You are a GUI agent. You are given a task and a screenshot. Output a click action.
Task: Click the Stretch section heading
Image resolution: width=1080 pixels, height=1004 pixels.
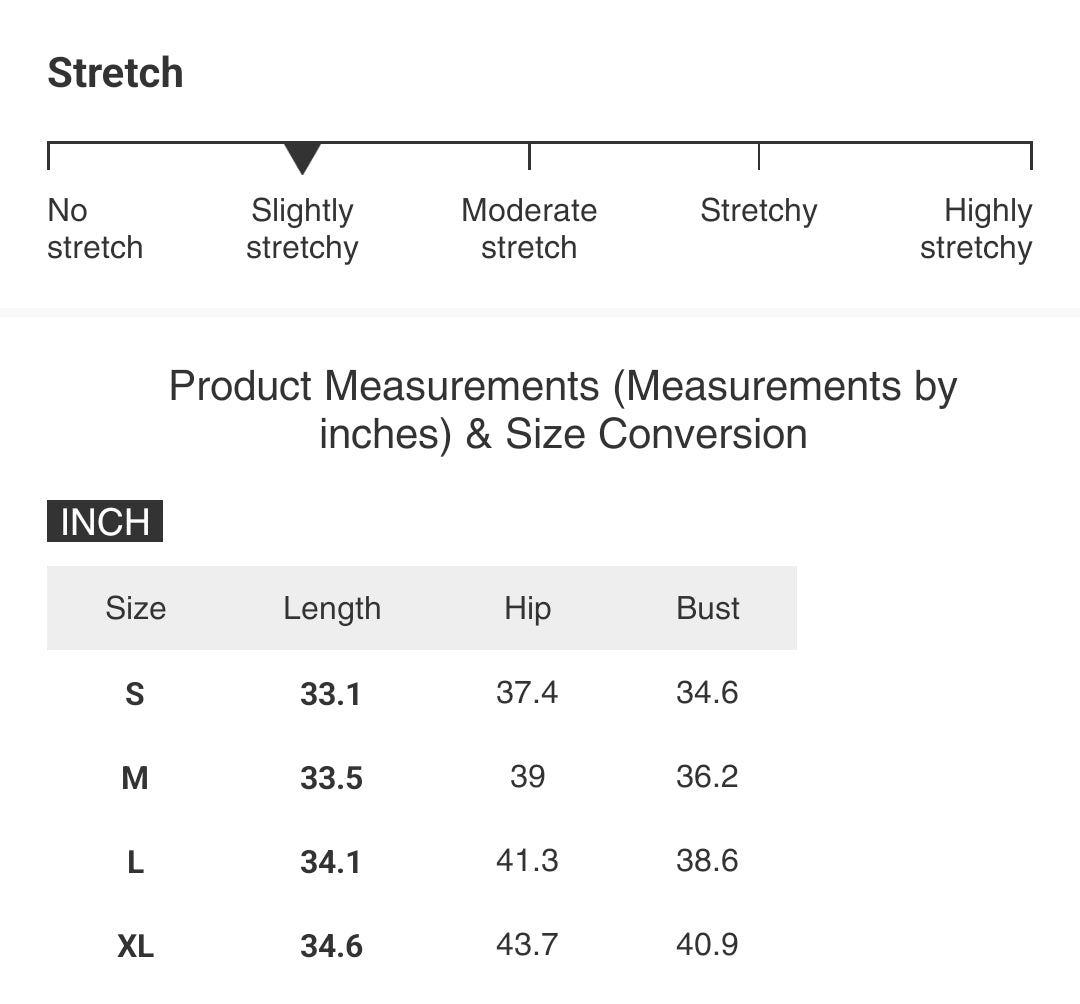pos(115,72)
